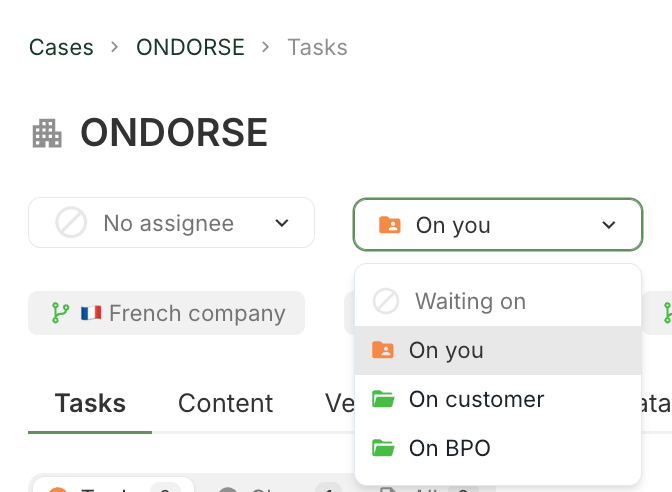The image size is (672, 492).
Task: Choose On BPO from the menu
Action: coord(450,448)
